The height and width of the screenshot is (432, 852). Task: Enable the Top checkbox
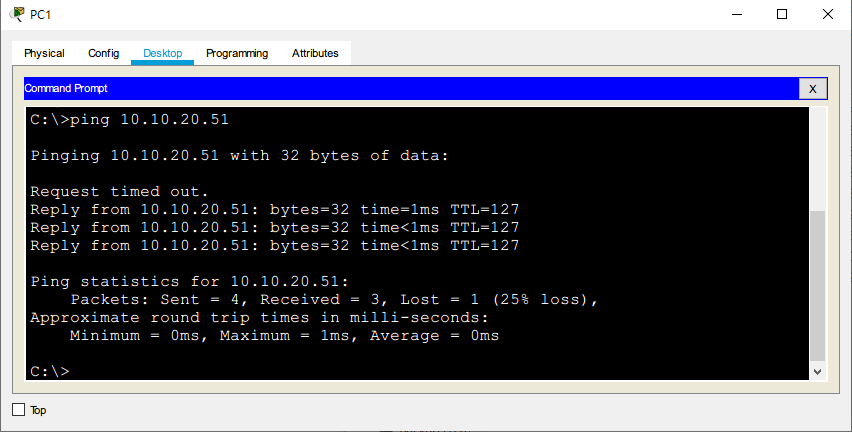(18, 410)
